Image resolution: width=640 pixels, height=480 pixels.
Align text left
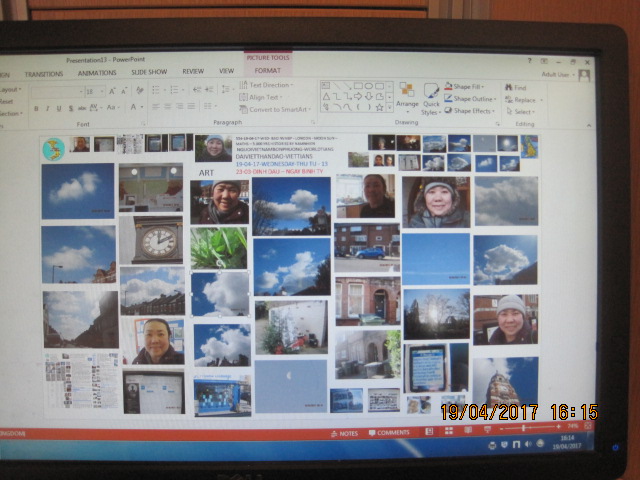click(x=156, y=107)
